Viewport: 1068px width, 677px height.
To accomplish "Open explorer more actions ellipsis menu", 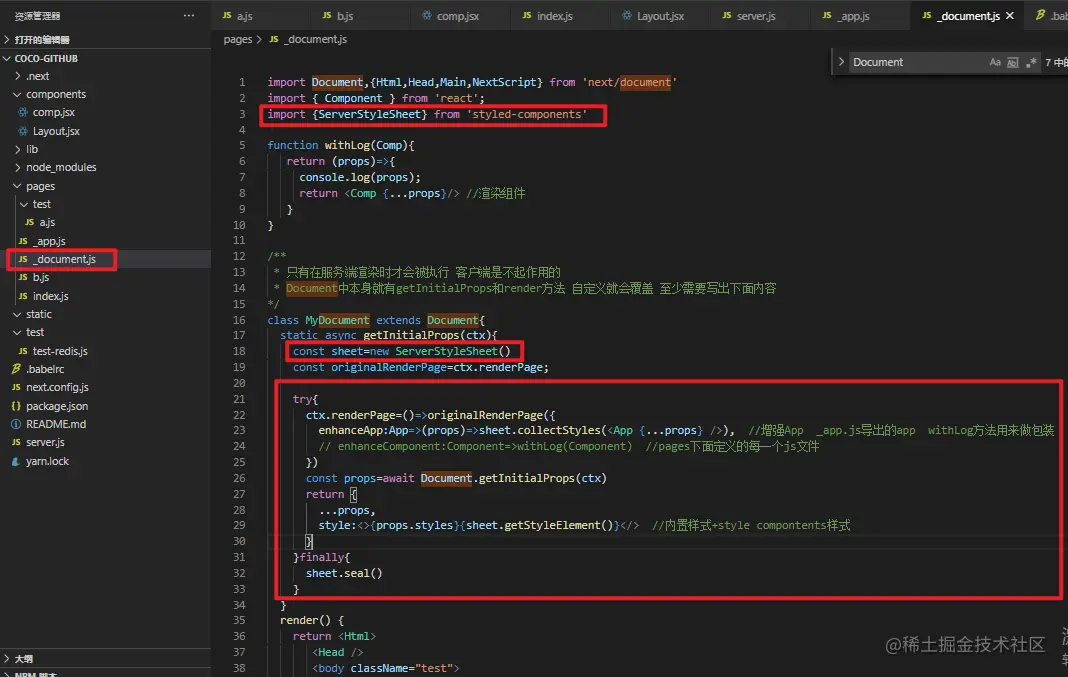I will (189, 15).
